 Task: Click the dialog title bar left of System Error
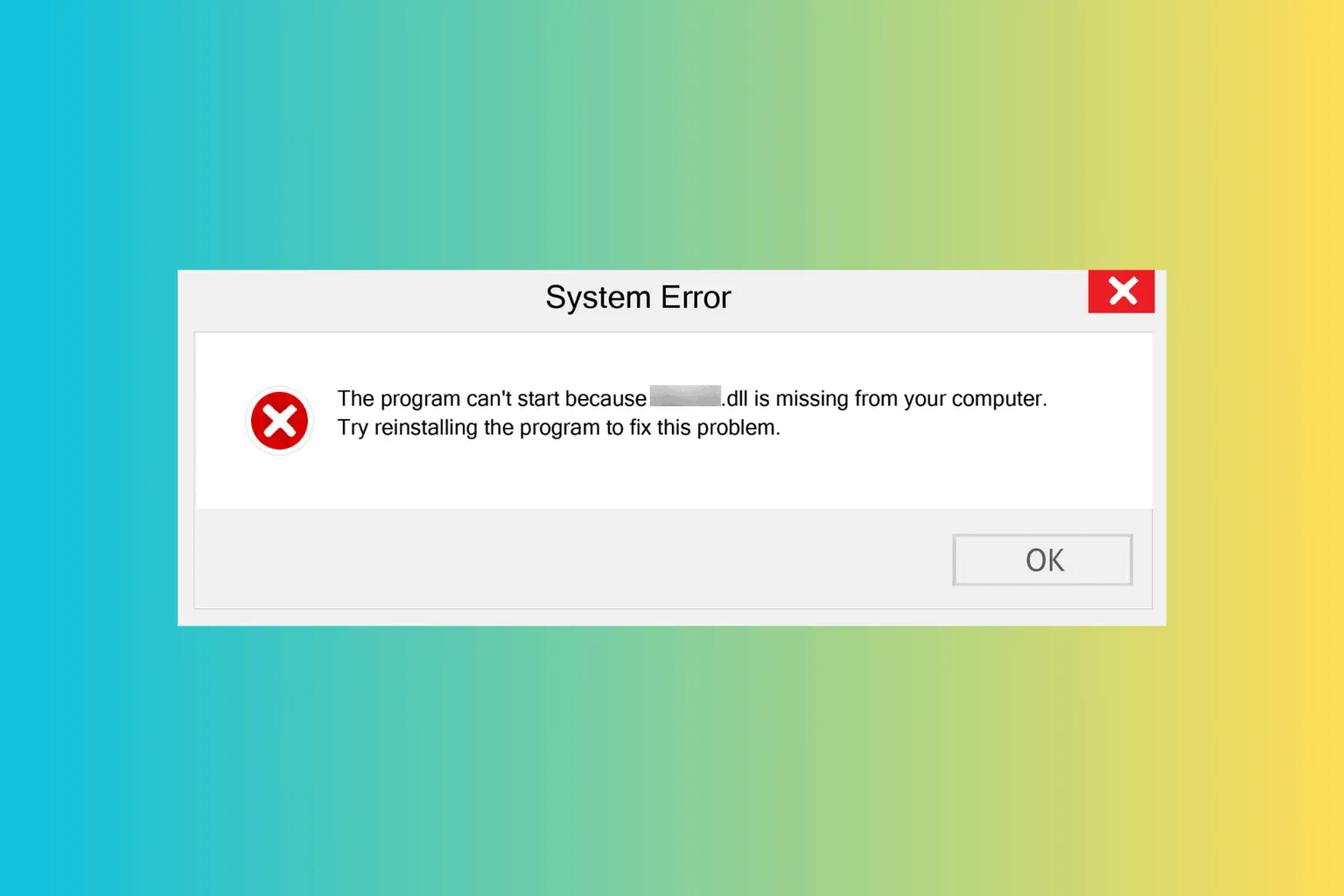[x=359, y=299]
